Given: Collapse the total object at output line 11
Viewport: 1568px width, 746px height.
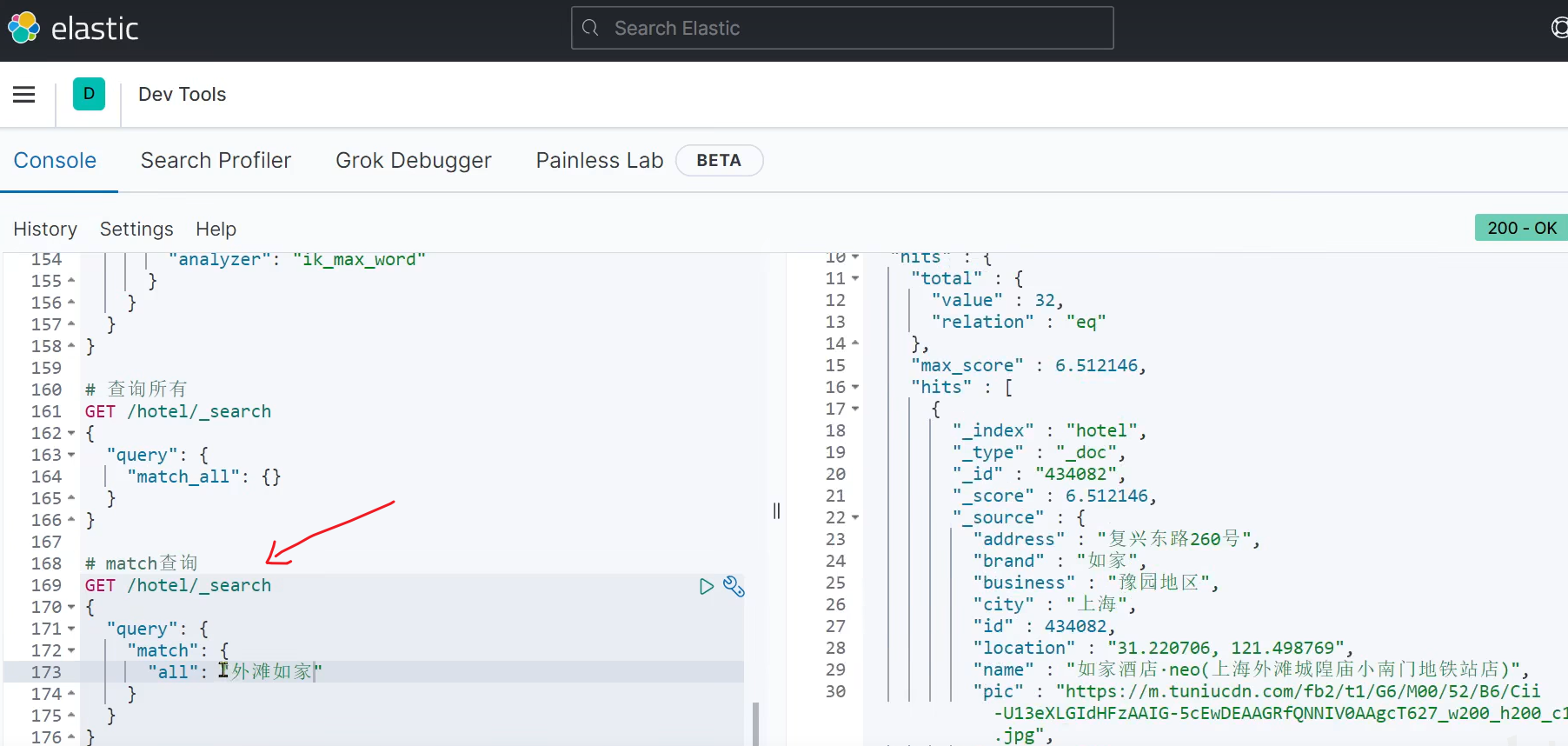Looking at the screenshot, I should coord(855,278).
